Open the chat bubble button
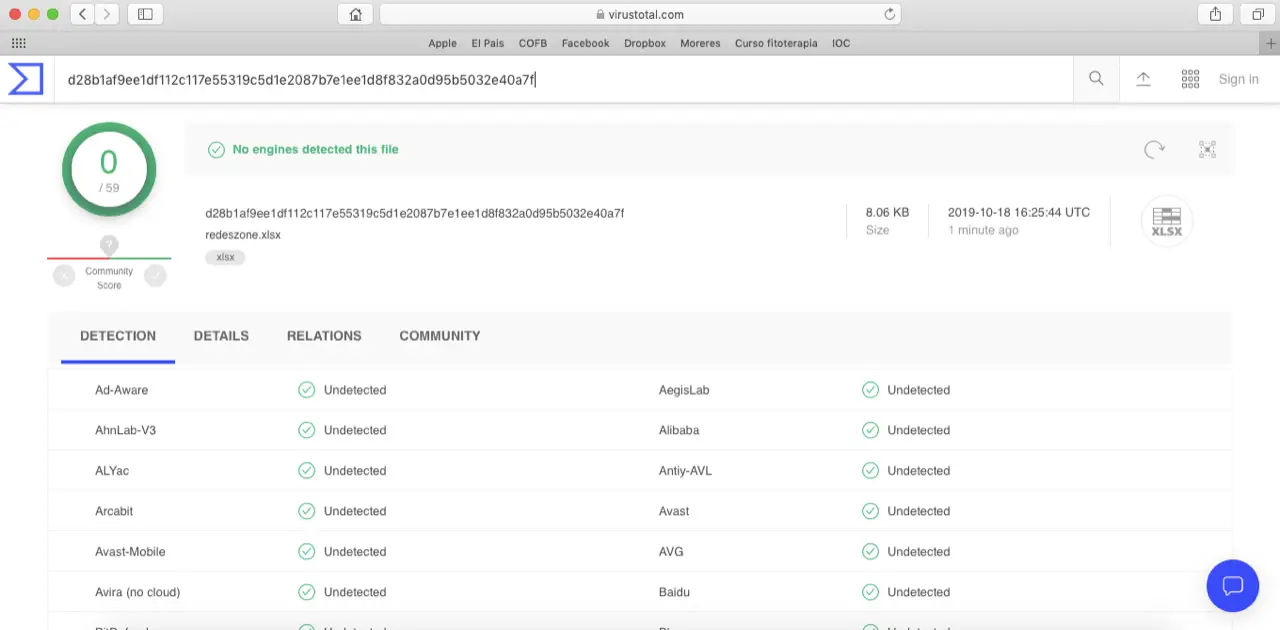This screenshot has width=1280, height=630. point(1232,585)
